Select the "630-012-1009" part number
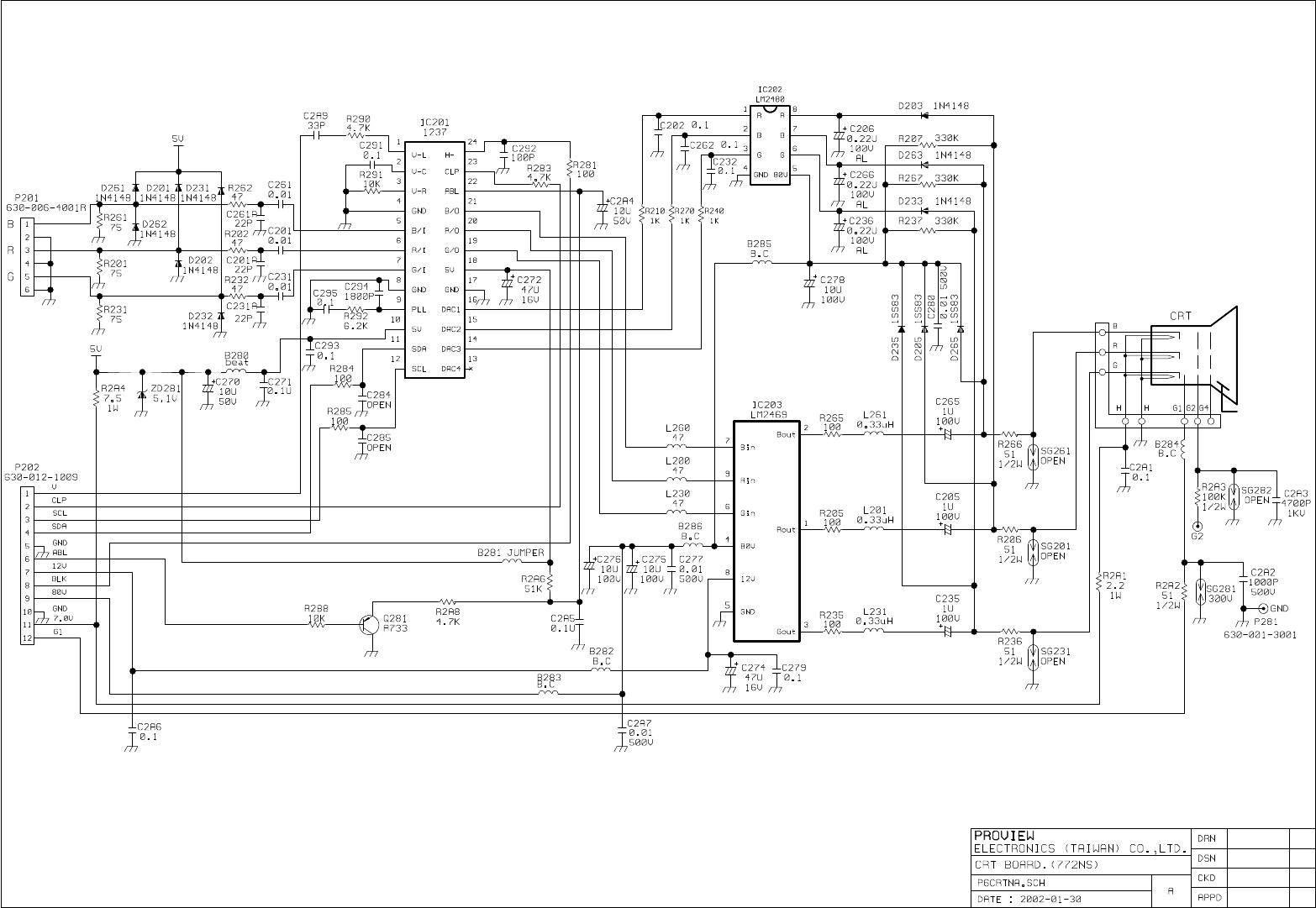Viewport: 1316px width, 908px height. (x=41, y=476)
